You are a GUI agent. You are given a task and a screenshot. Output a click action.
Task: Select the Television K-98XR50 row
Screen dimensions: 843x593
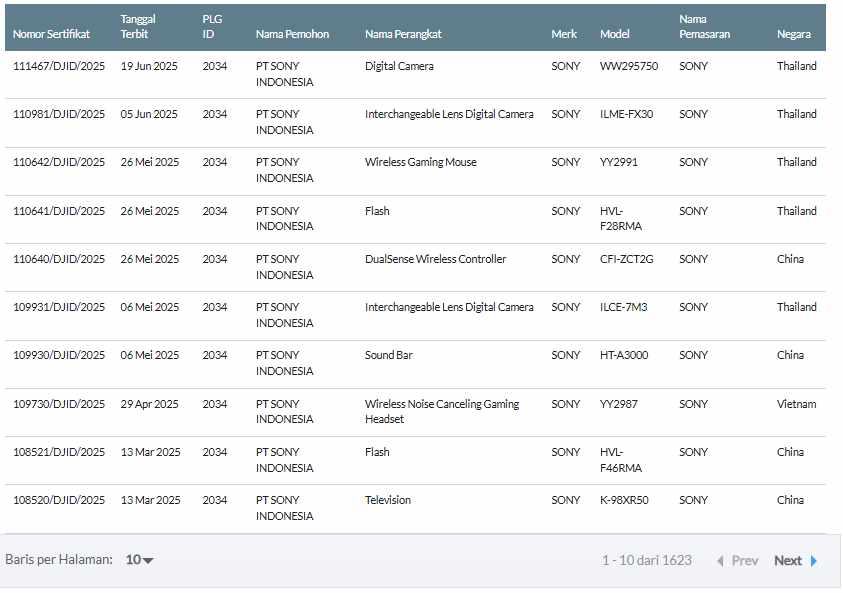point(388,500)
